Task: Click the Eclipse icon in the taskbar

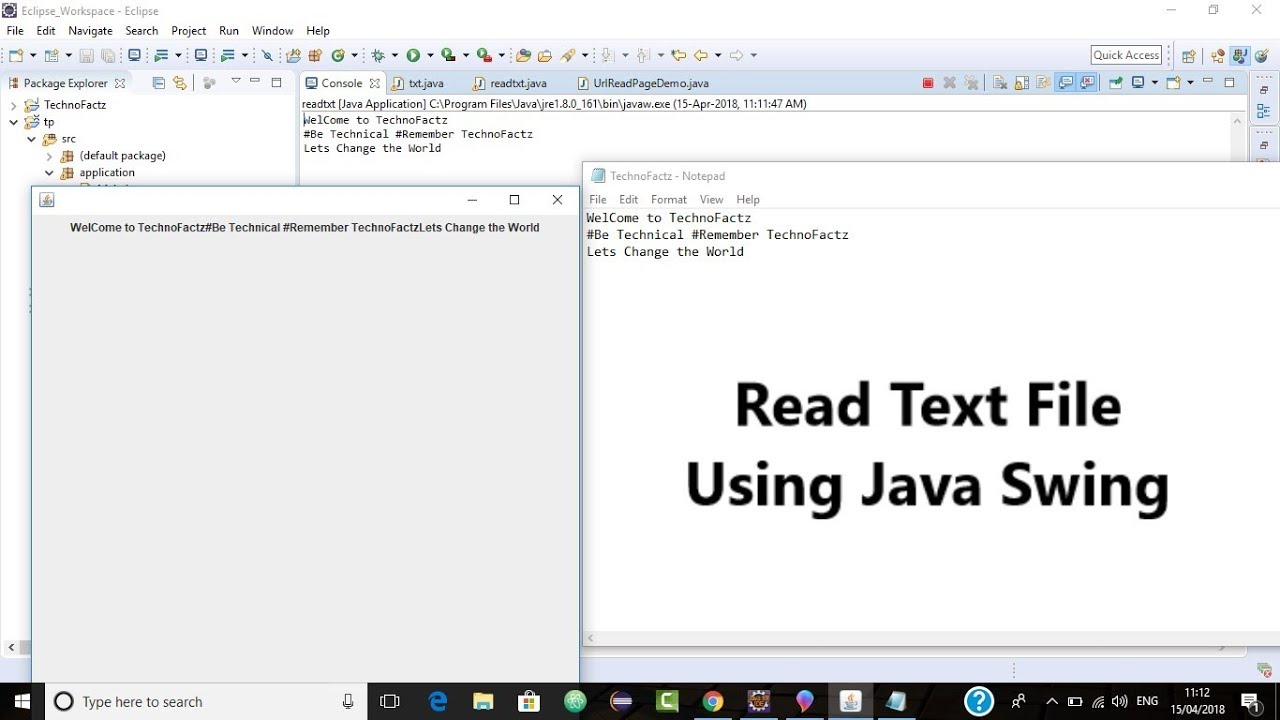Action: coord(621,701)
